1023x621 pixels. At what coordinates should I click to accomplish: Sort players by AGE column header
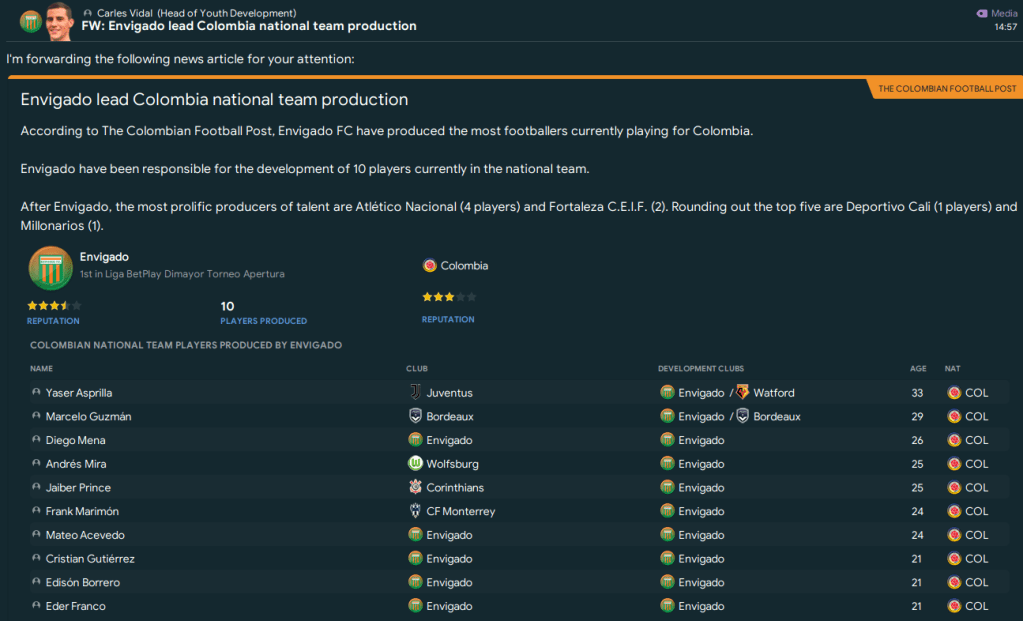tap(918, 369)
